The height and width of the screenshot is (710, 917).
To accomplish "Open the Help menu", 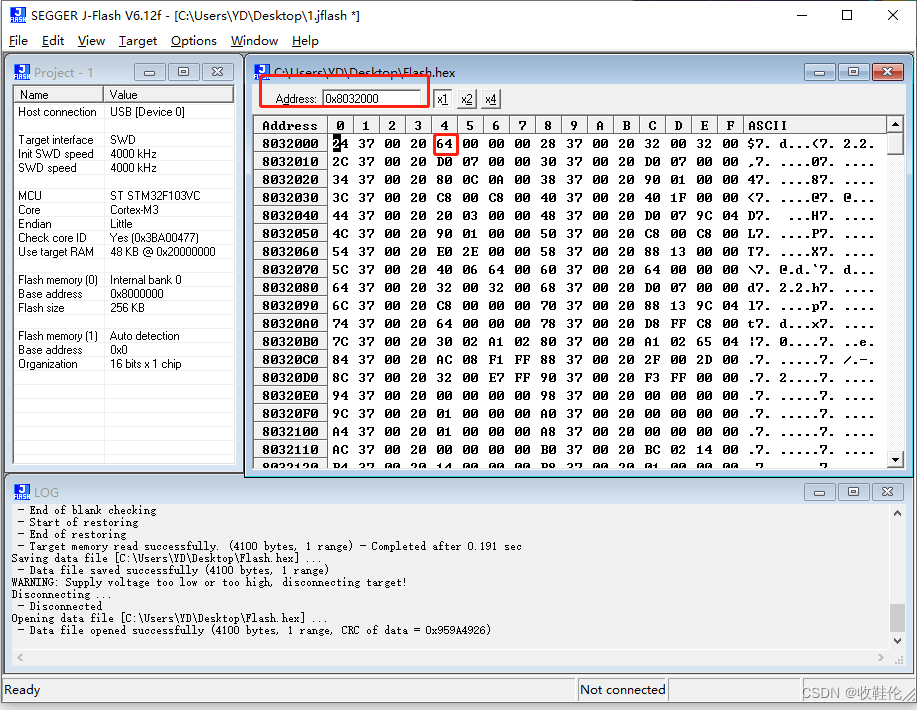I will coord(306,41).
